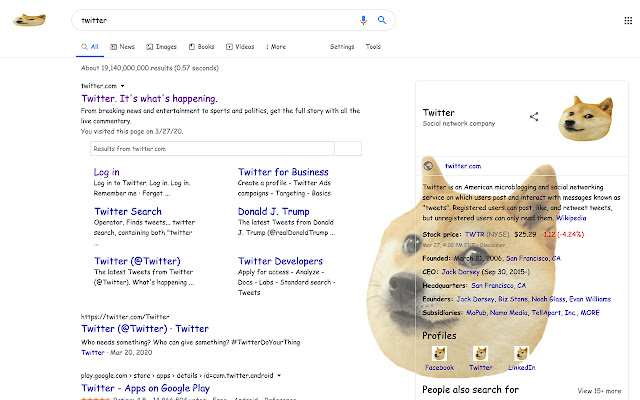
Task: Click the small Twitter link under tweet result
Action: coord(93,353)
